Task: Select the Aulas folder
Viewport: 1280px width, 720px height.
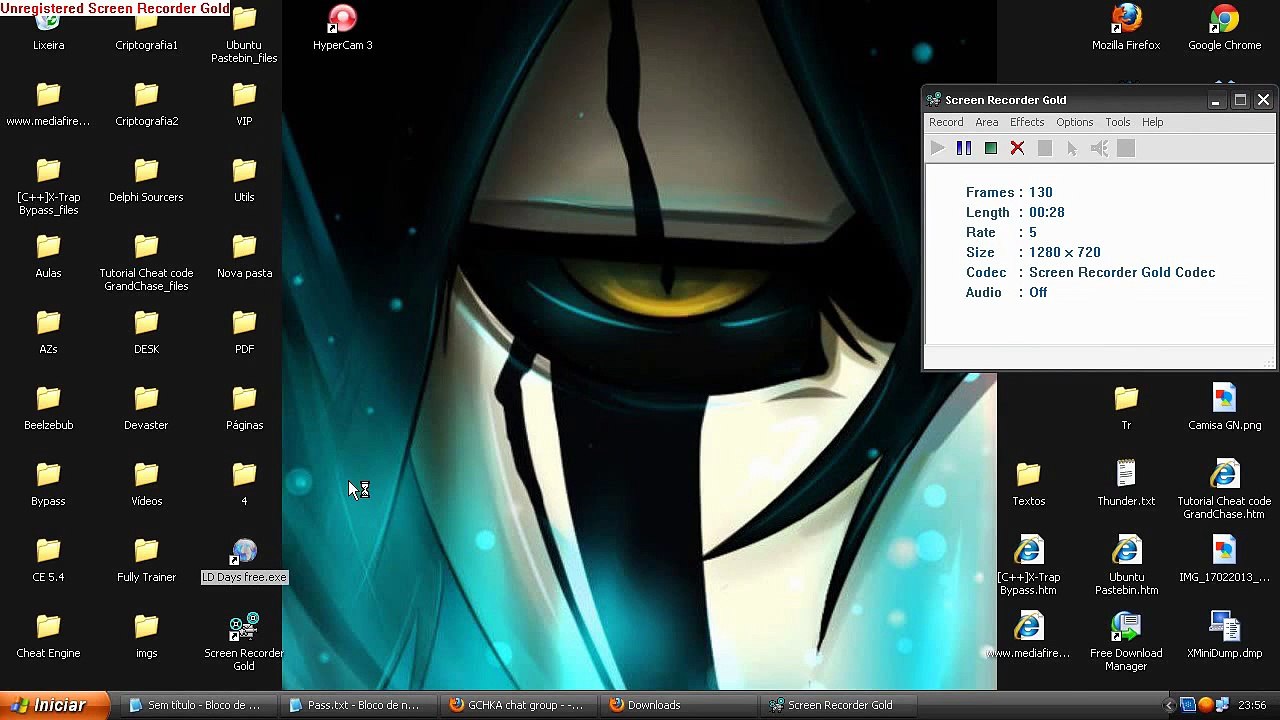Action: pyautogui.click(x=48, y=256)
